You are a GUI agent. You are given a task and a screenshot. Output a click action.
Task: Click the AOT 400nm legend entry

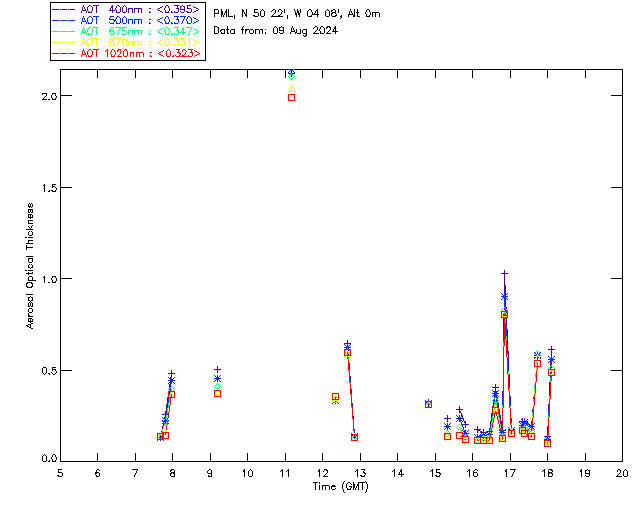(127, 9)
